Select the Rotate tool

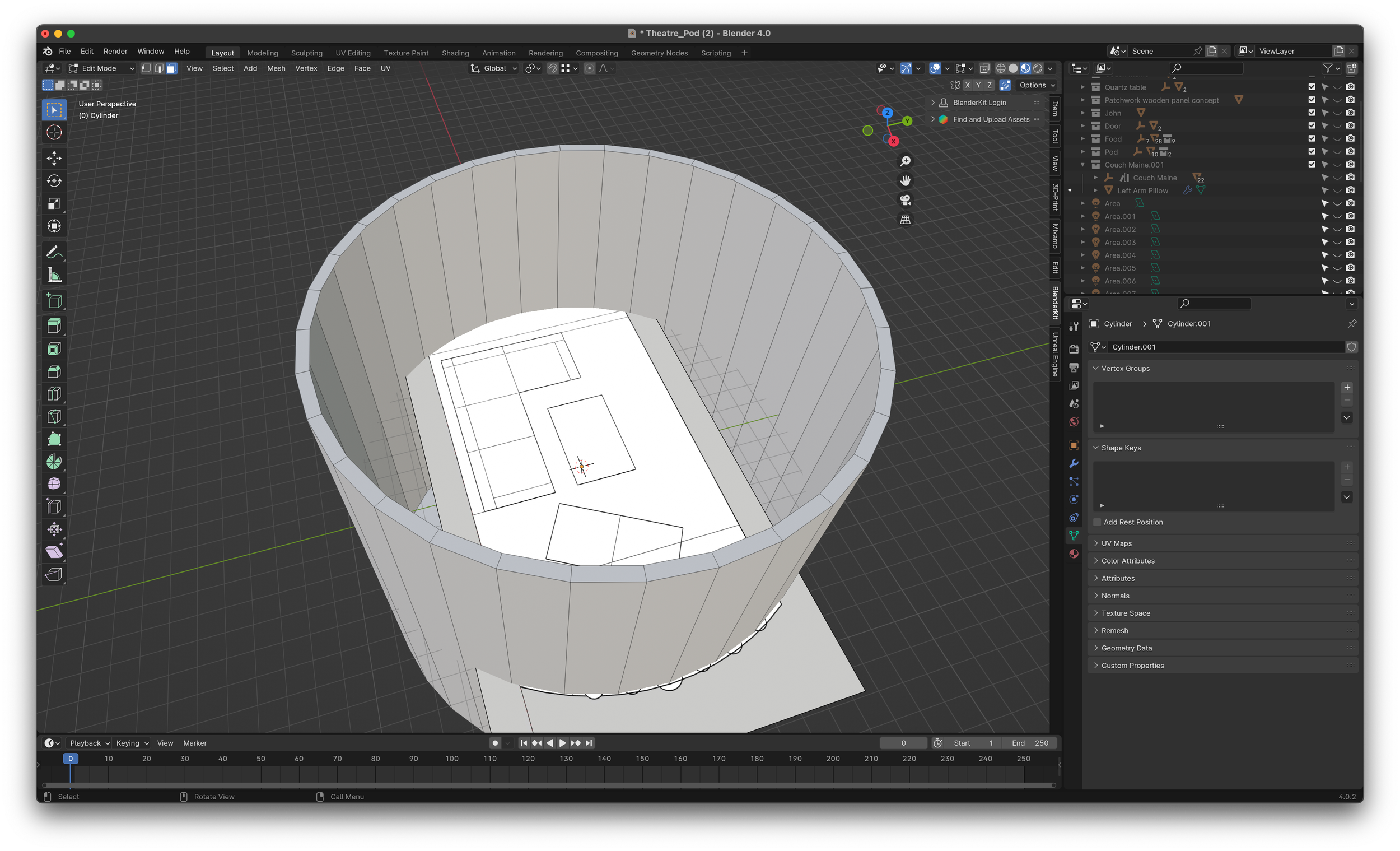coord(54,181)
